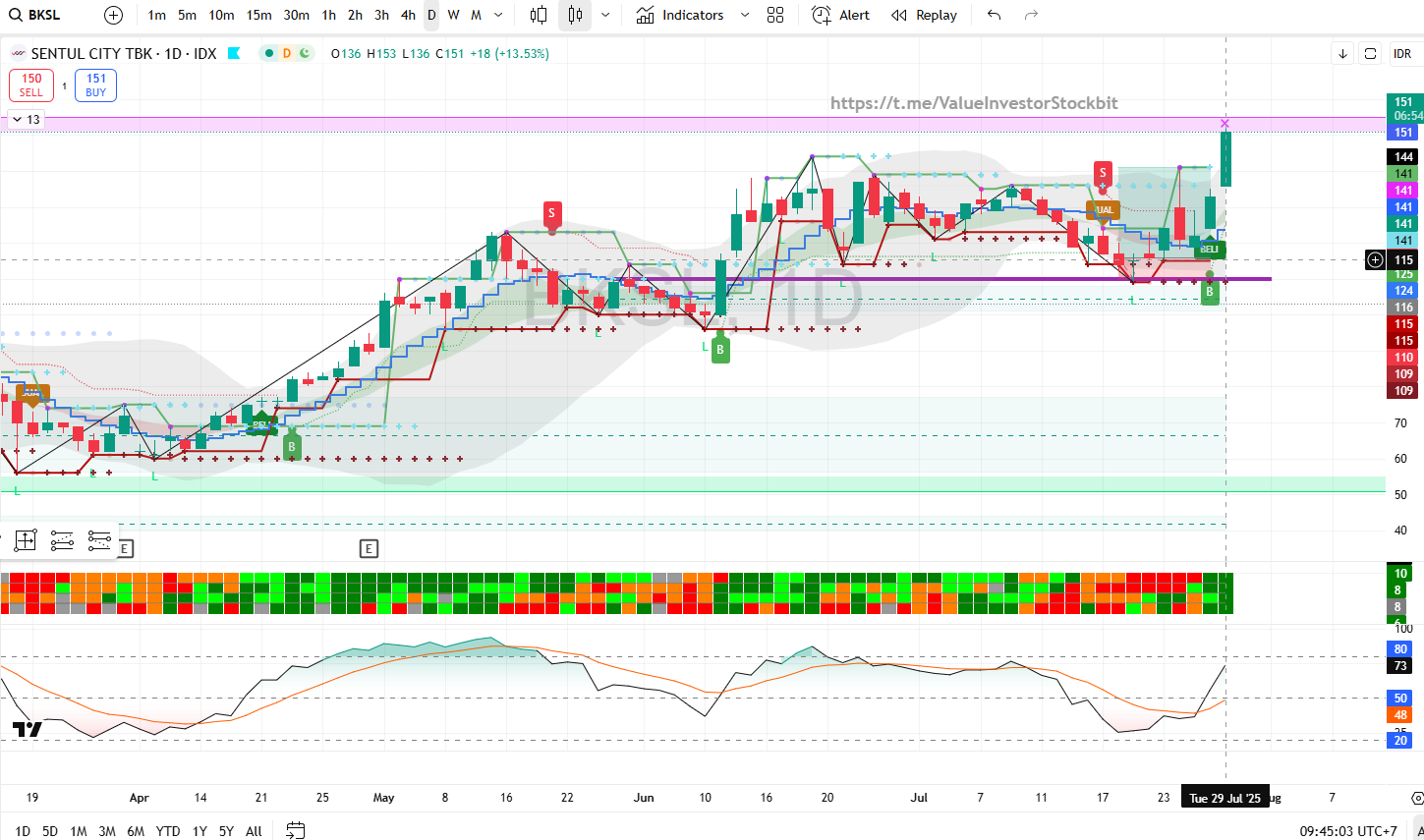Image resolution: width=1424 pixels, height=840 pixels.
Task: Click the grid-with-plus pane icon
Action: coord(26,539)
